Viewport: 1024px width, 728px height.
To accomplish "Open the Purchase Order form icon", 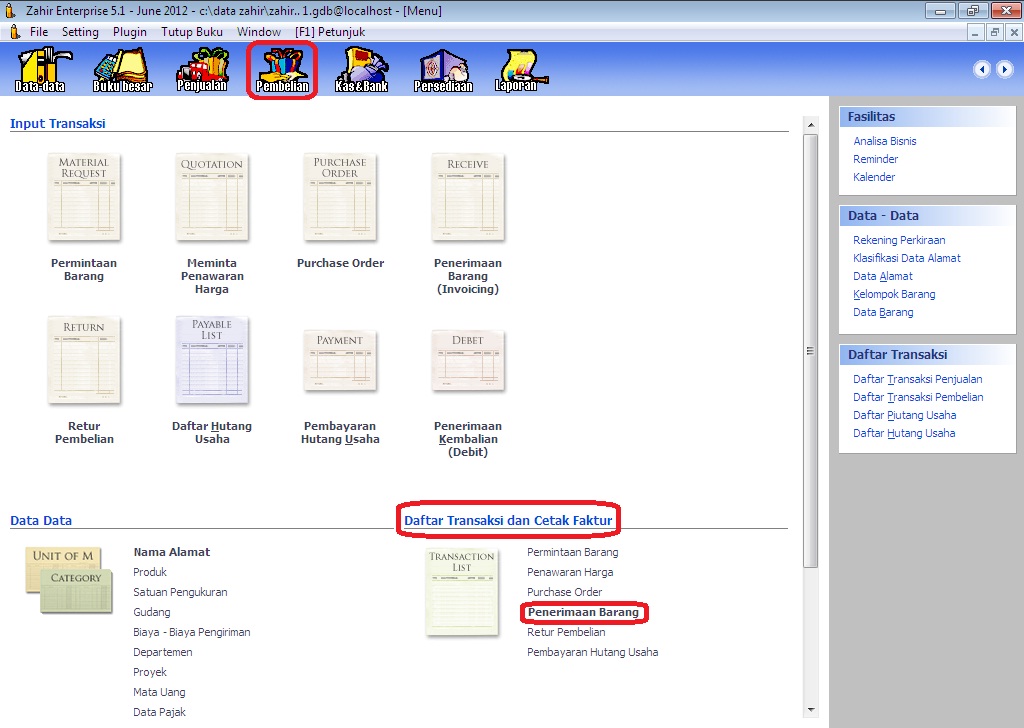I will click(x=340, y=197).
